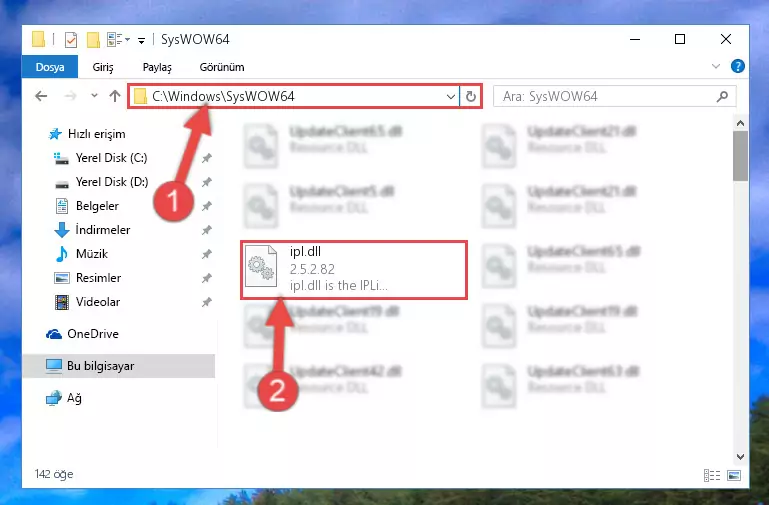Select OneDrive in navigation pane
769x505 pixels.
click(x=82, y=334)
